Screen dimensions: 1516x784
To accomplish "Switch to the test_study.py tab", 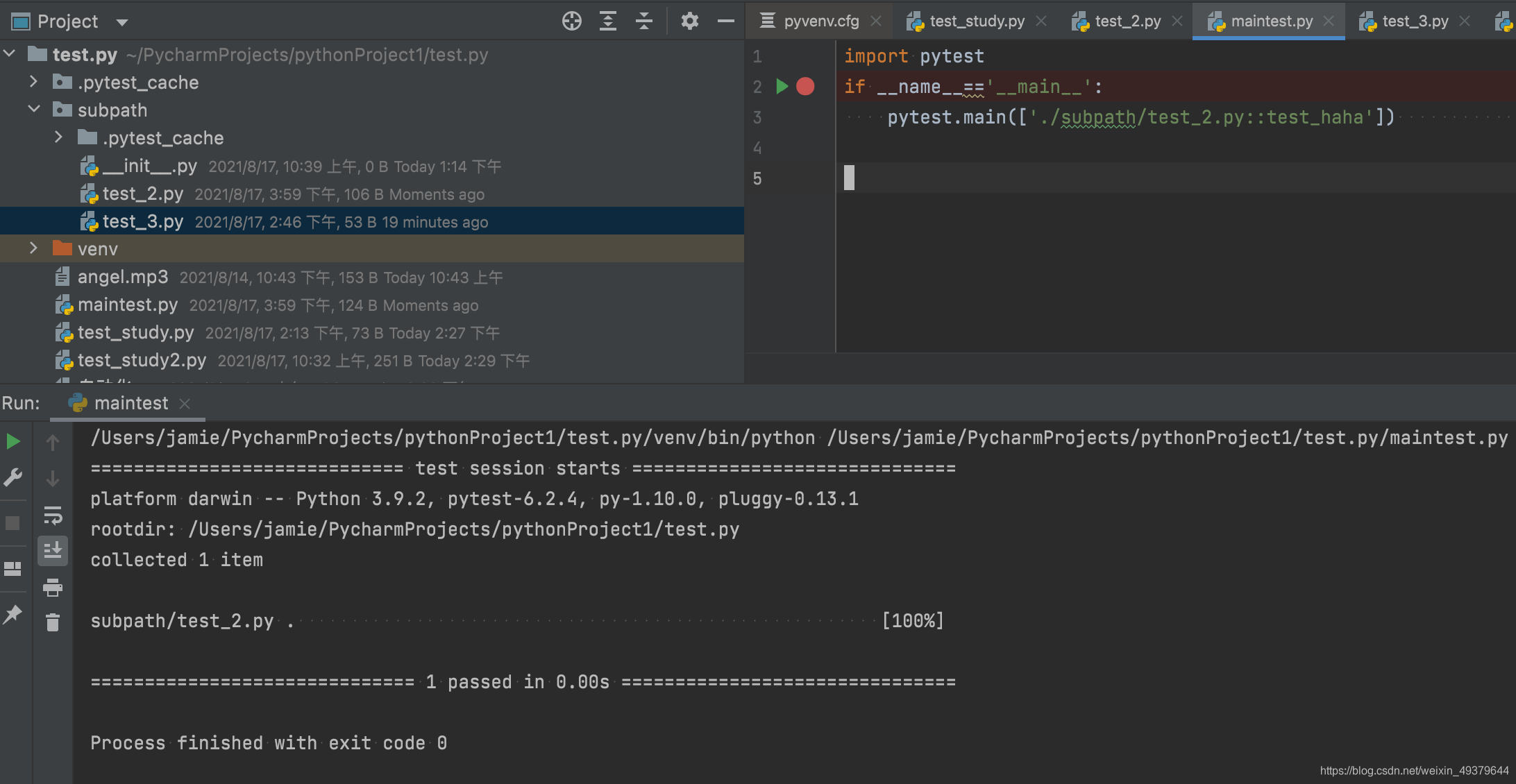I will [976, 22].
